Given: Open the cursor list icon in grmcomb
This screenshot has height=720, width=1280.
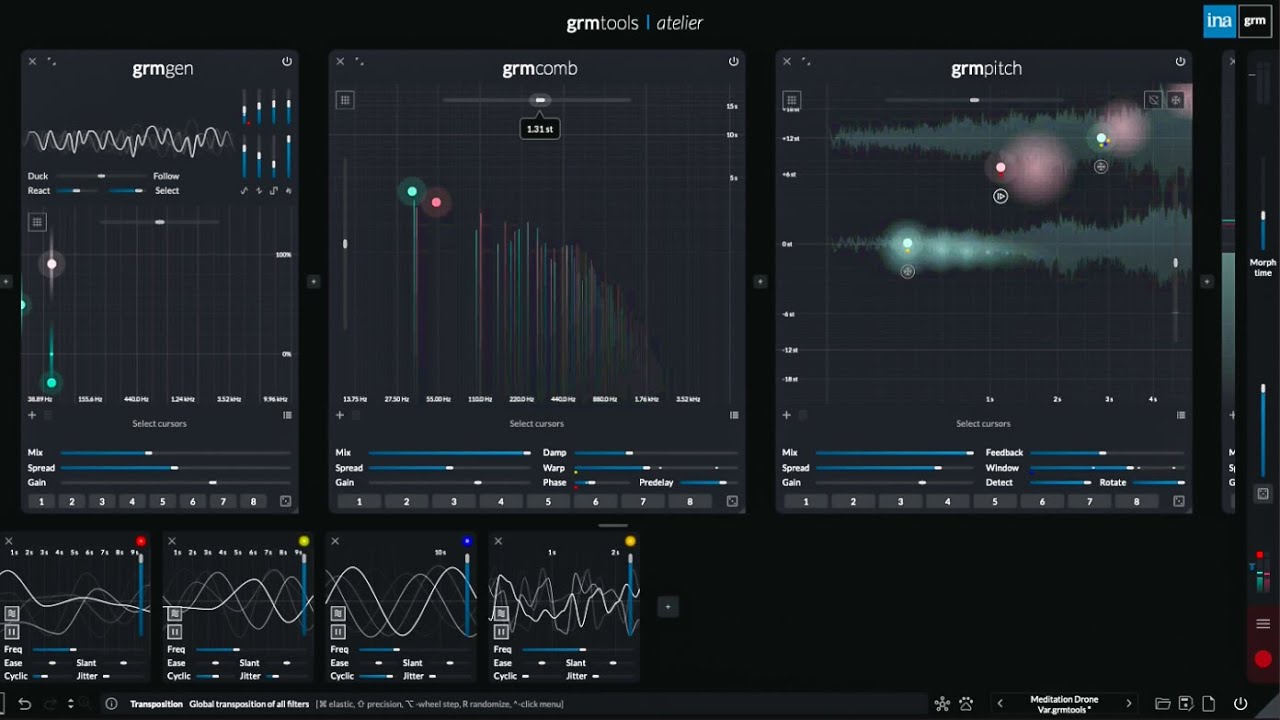Looking at the screenshot, I should [x=734, y=415].
